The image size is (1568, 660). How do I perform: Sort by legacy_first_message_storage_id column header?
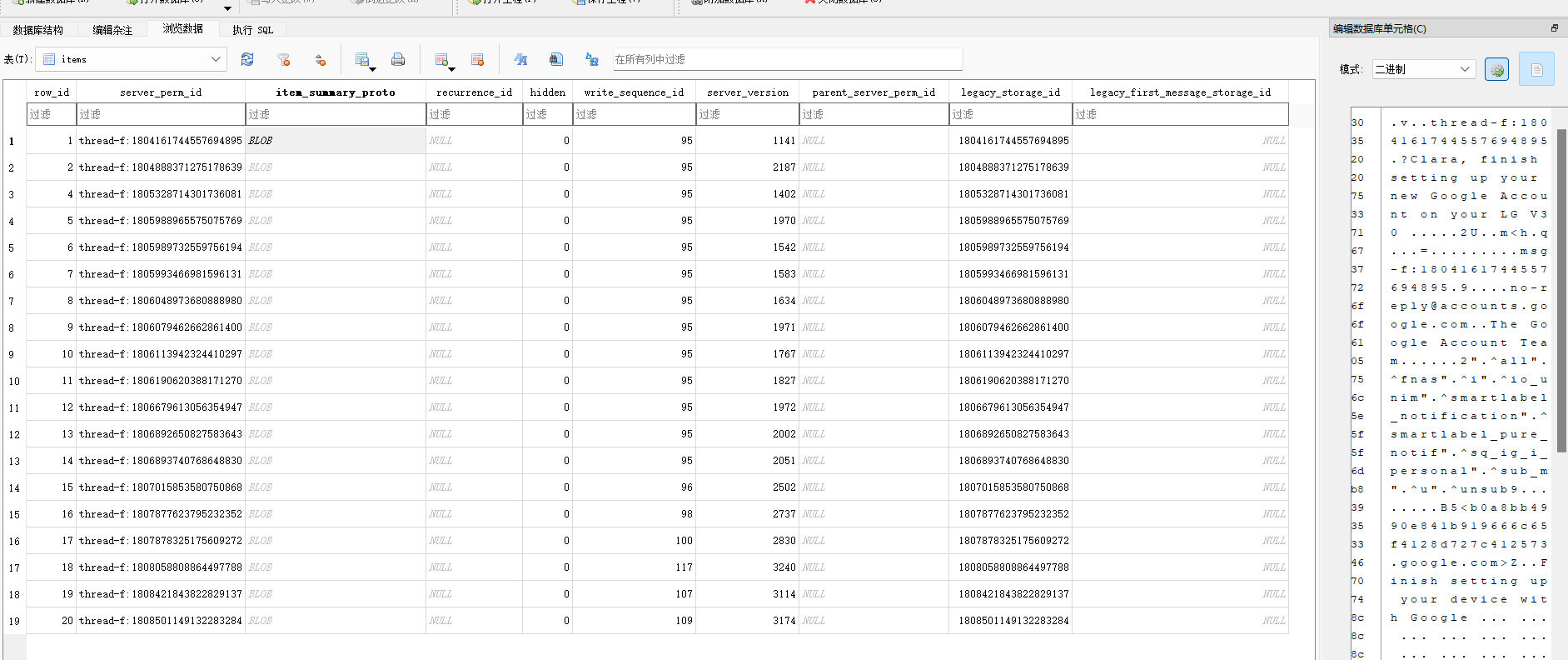pyautogui.click(x=1181, y=92)
